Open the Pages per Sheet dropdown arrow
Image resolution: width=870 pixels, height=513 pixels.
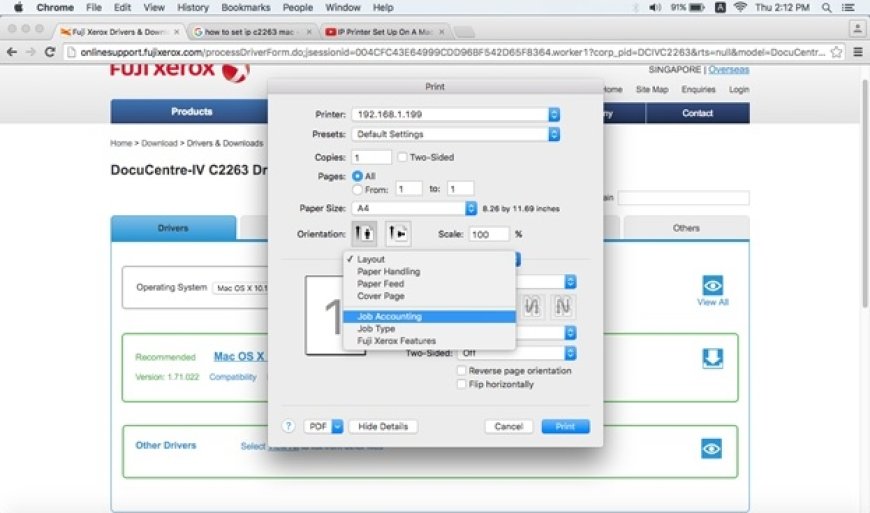click(x=570, y=282)
